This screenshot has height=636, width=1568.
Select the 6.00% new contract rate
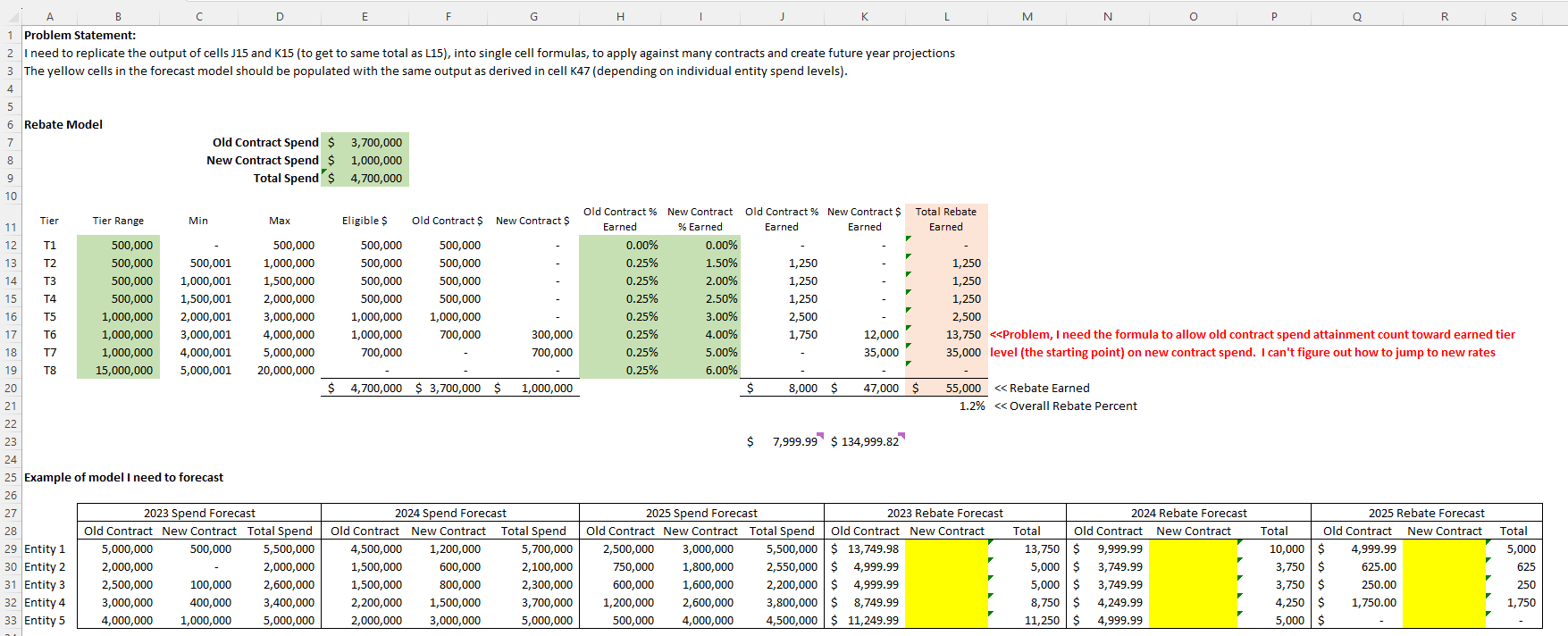point(700,370)
